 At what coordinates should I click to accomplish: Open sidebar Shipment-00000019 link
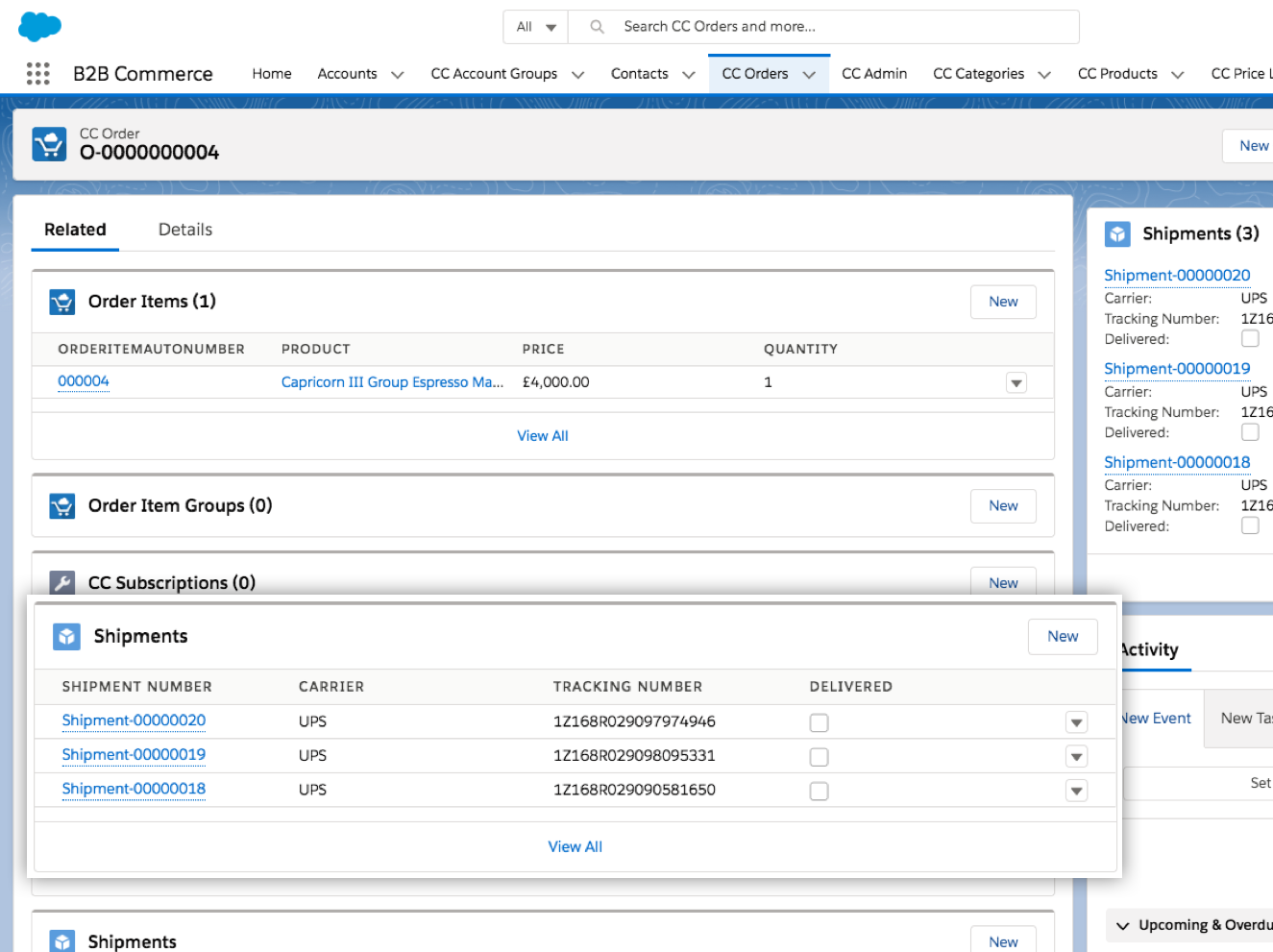[x=1177, y=369]
